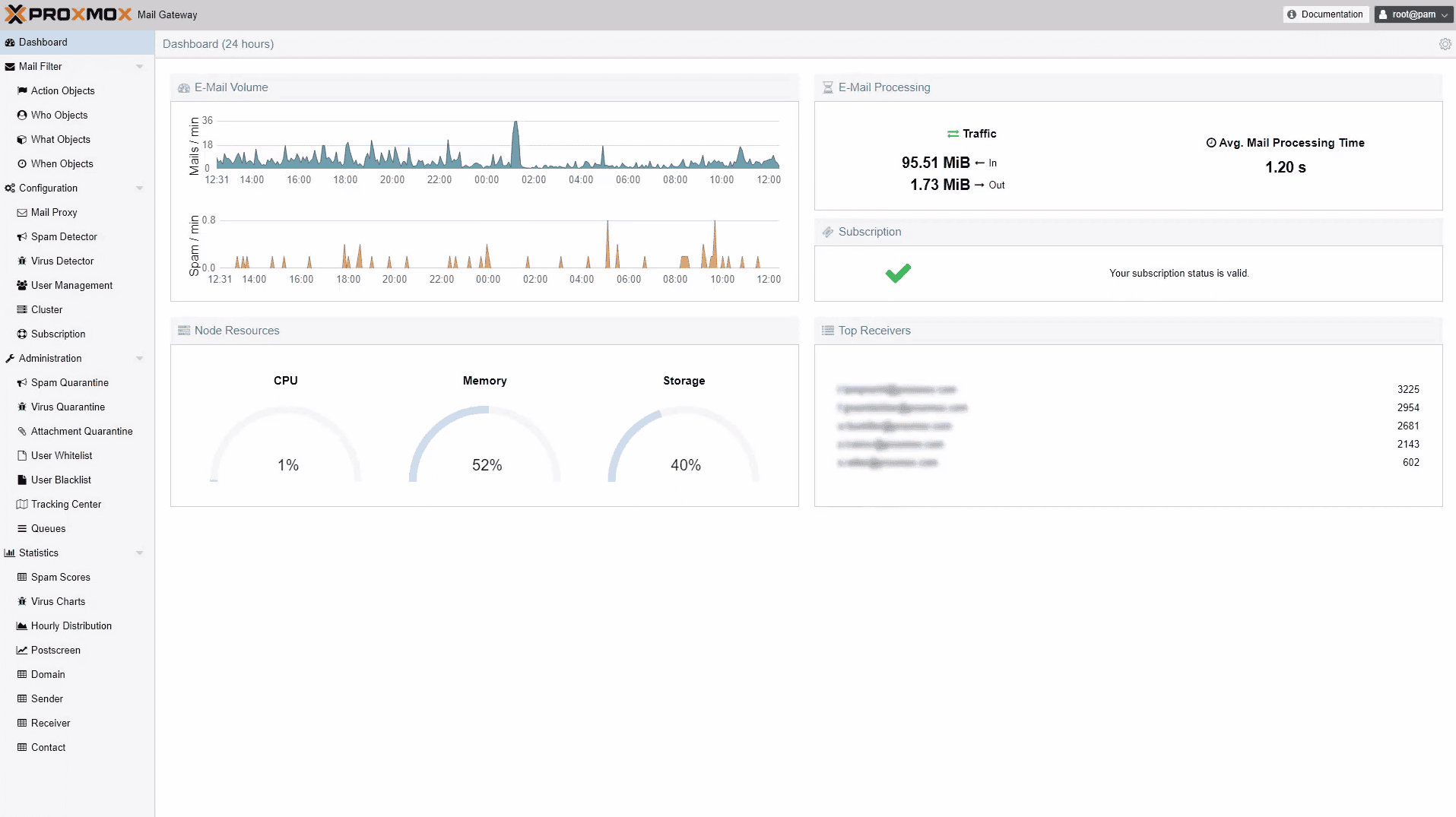Open Spam Scores statistics

tap(77, 577)
